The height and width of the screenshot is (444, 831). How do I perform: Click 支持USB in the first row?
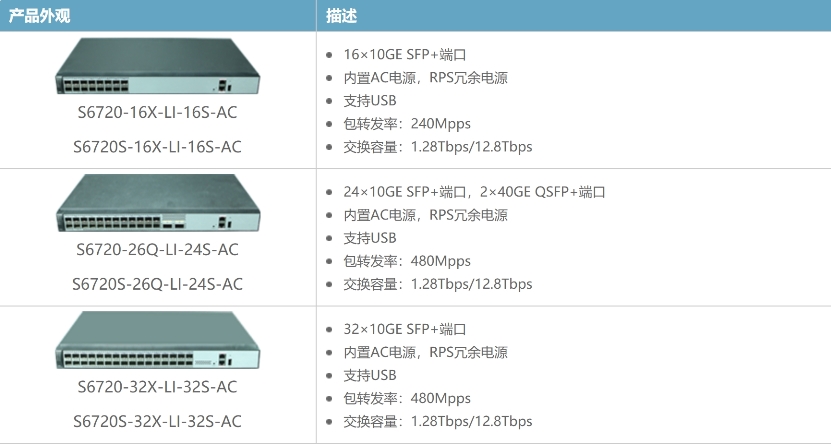[x=370, y=101]
